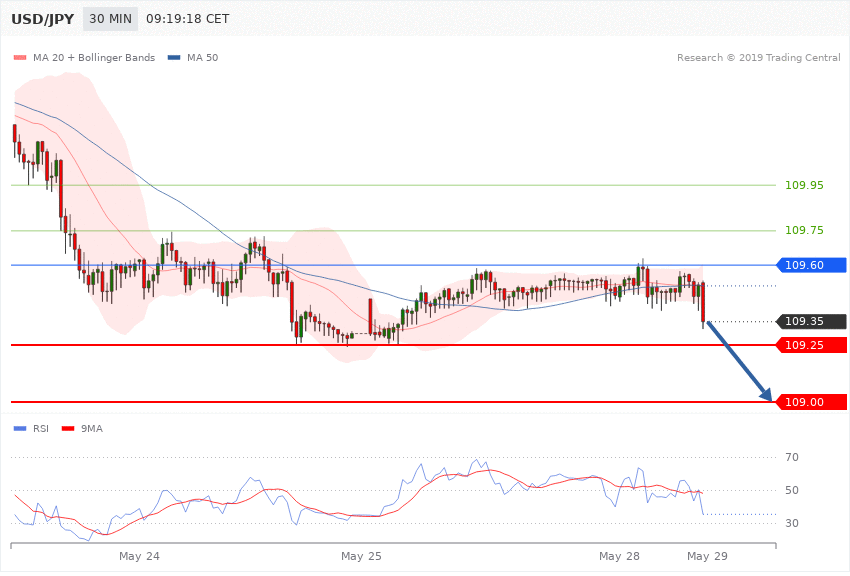Viewport: 850px width, 576px height.
Task: Click the MA 50 blue legend swatch
Action: (174, 57)
